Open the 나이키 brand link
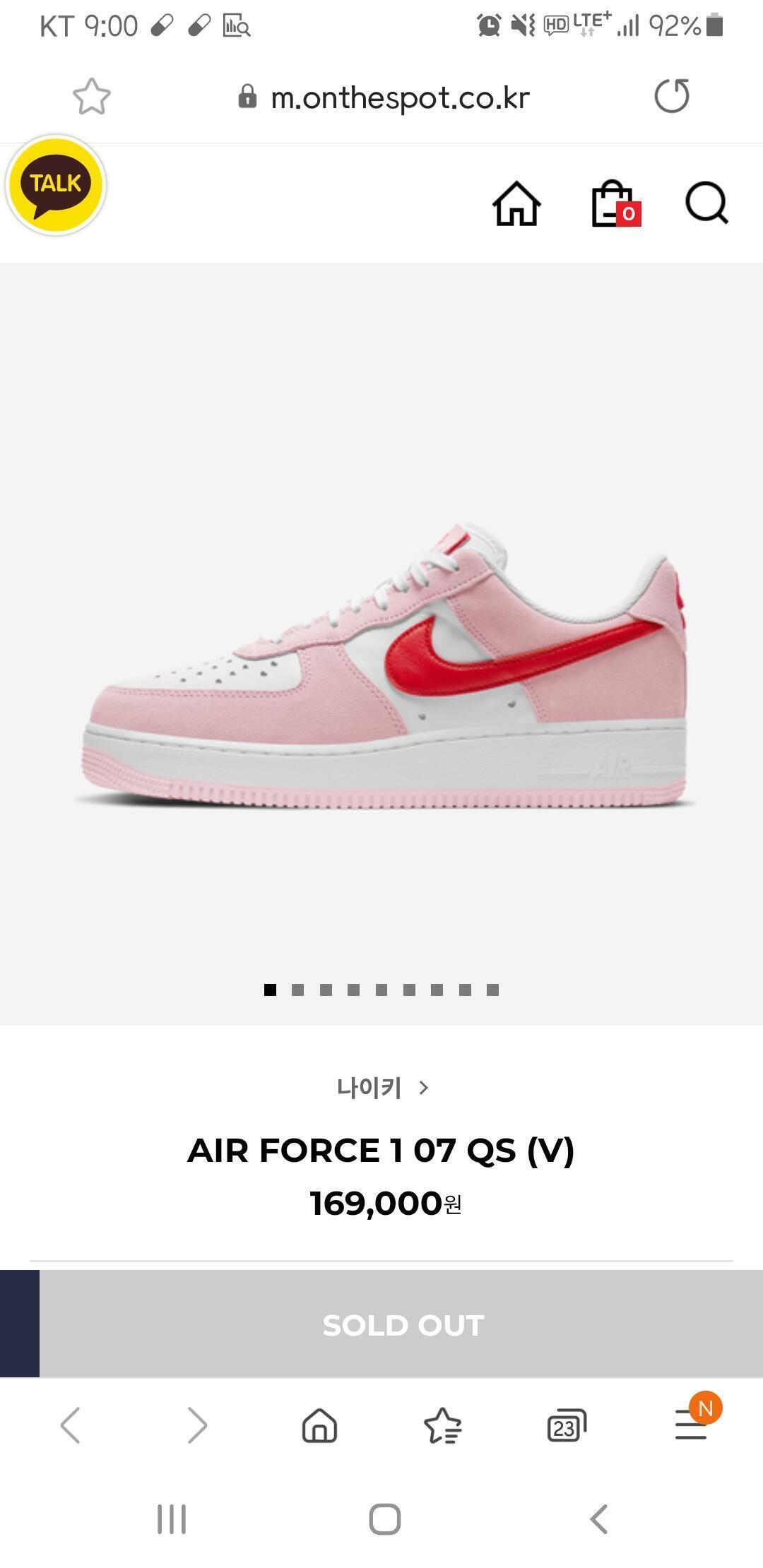Image resolution: width=763 pixels, height=1568 pixels. [369, 1088]
